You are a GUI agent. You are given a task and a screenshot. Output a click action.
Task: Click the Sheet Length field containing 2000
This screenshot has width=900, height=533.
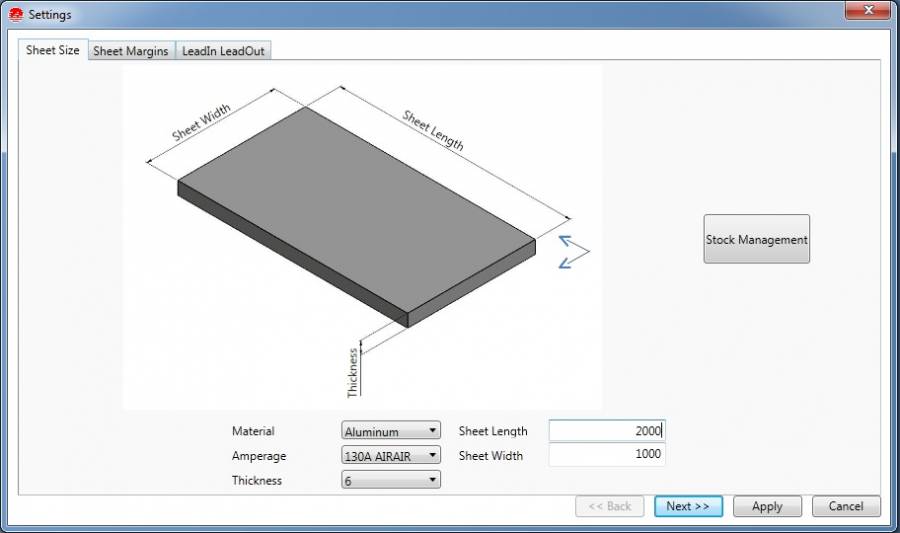[x=606, y=431]
